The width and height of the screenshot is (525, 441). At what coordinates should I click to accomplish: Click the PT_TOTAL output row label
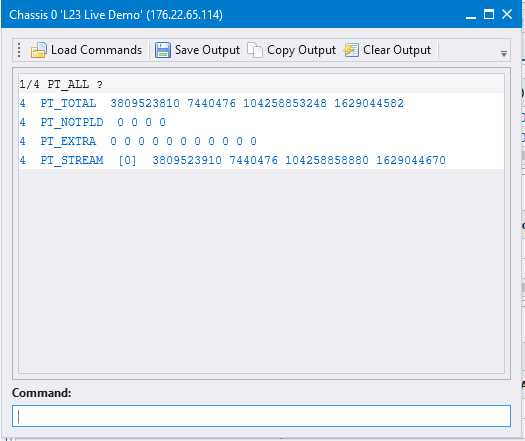coord(68,103)
